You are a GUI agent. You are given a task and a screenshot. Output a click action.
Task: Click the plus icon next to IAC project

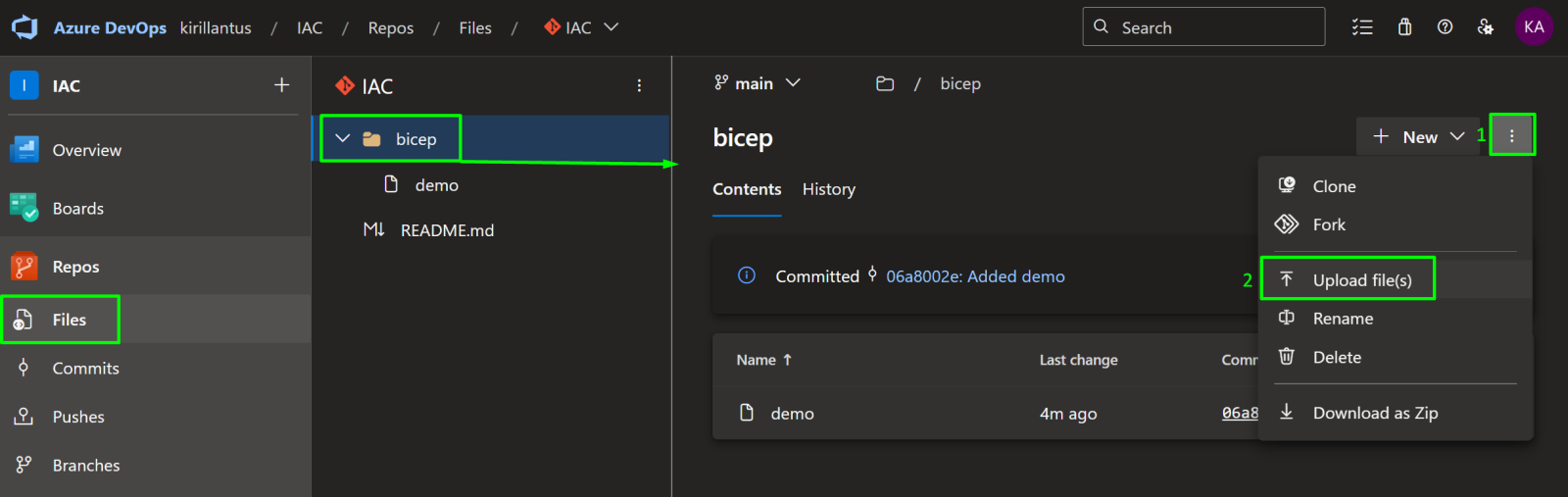click(281, 85)
